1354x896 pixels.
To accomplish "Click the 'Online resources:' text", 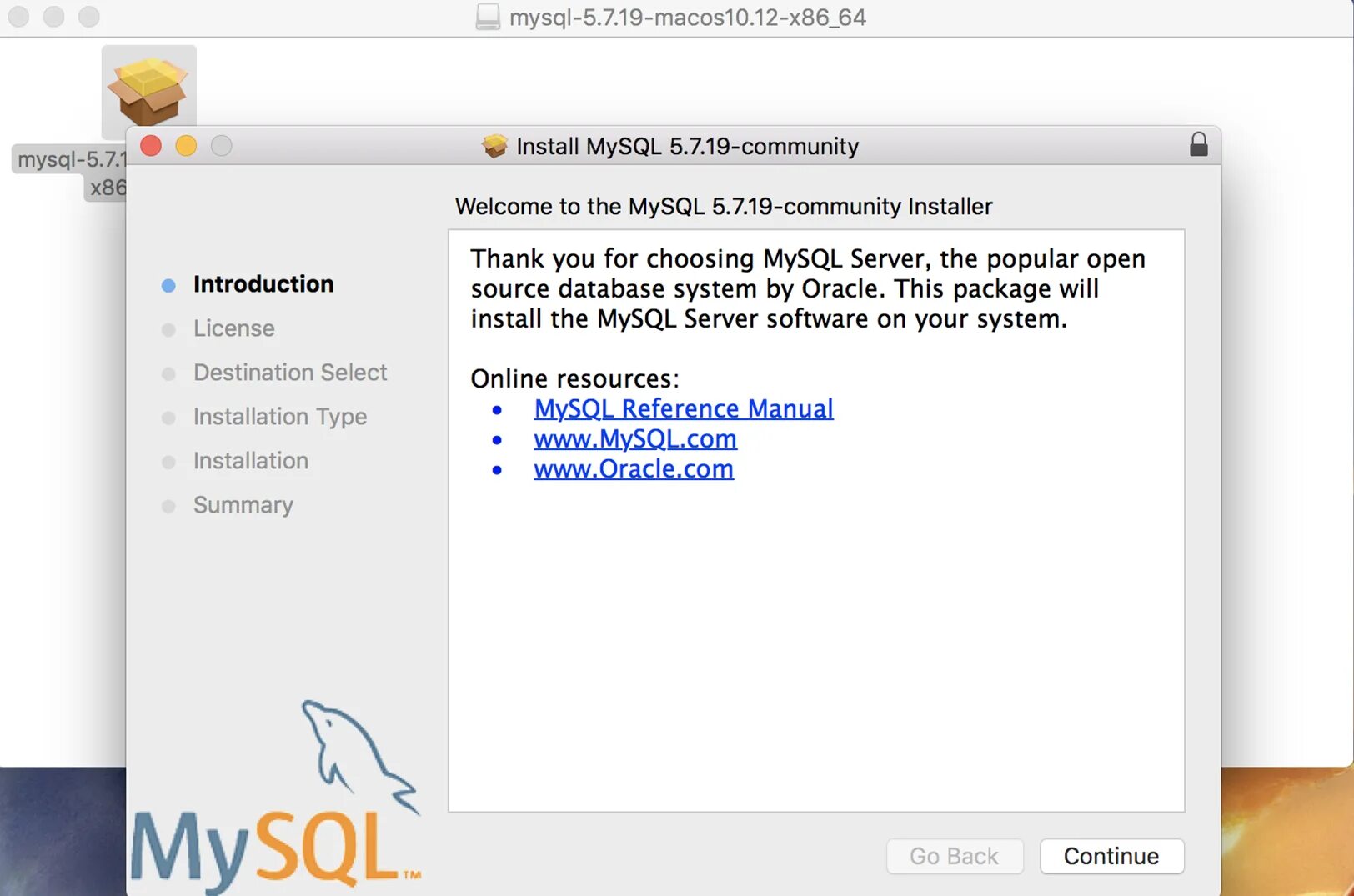I will pyautogui.click(x=575, y=378).
